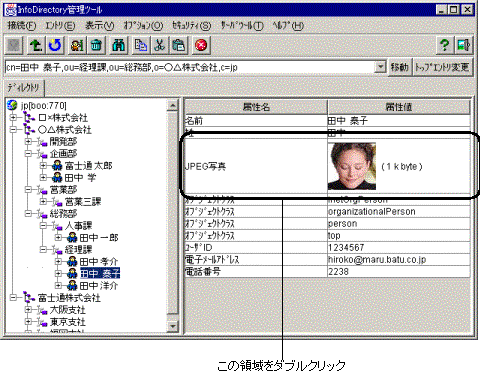The image size is (480, 381).
Task: Open the セキュリティ(S) menu
Action: [x=191, y=25]
